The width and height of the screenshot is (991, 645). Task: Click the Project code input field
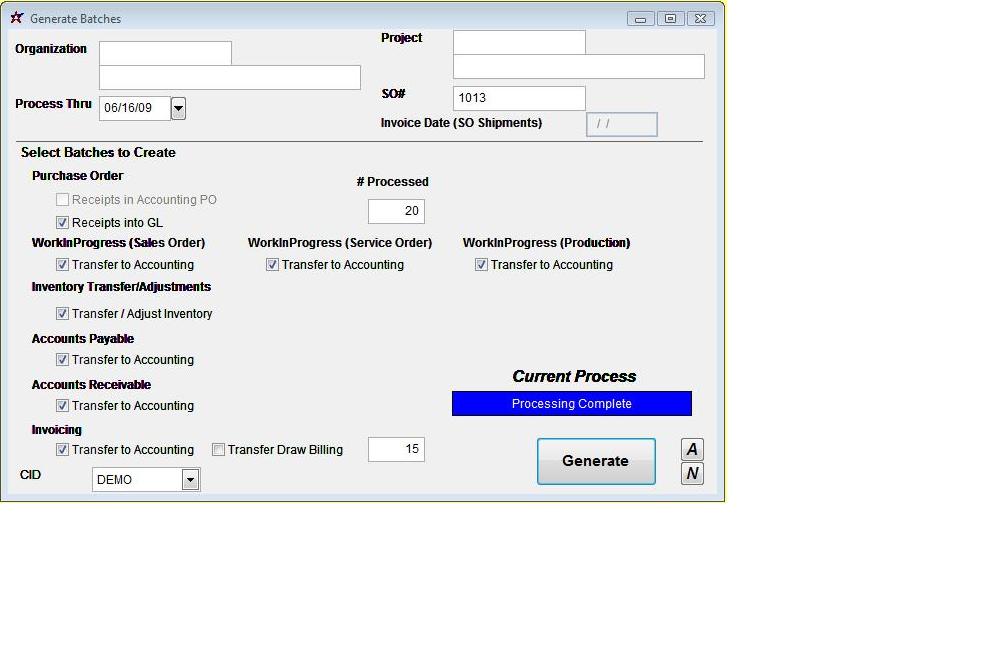[x=518, y=42]
